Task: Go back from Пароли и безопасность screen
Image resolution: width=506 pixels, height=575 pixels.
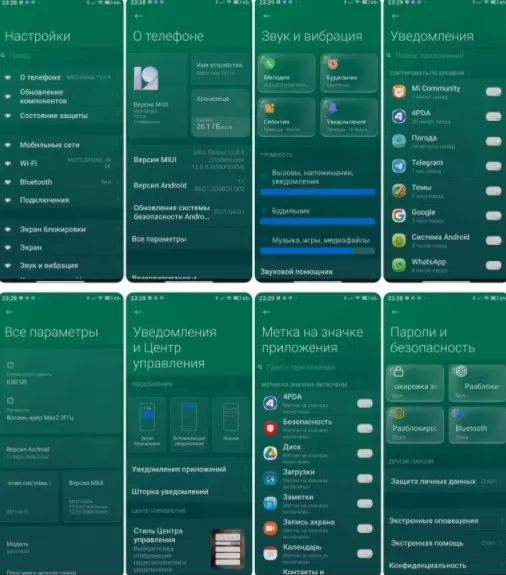Action: [x=395, y=312]
